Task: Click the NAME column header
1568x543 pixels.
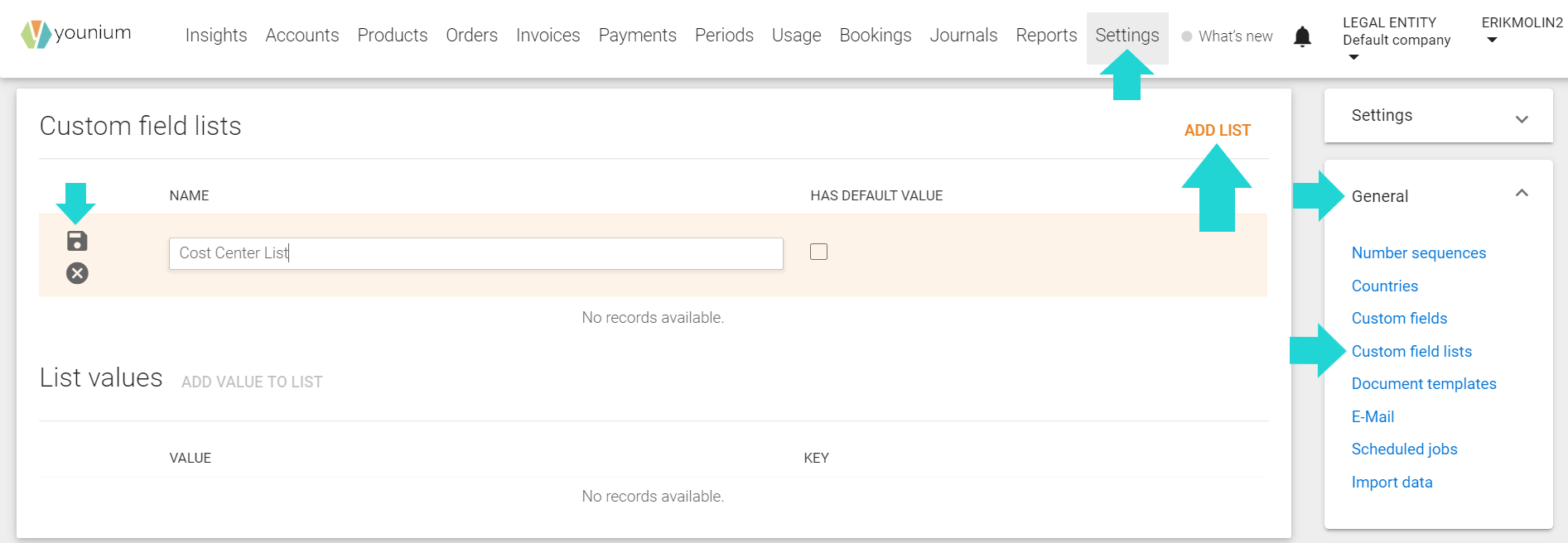Action: [x=189, y=195]
